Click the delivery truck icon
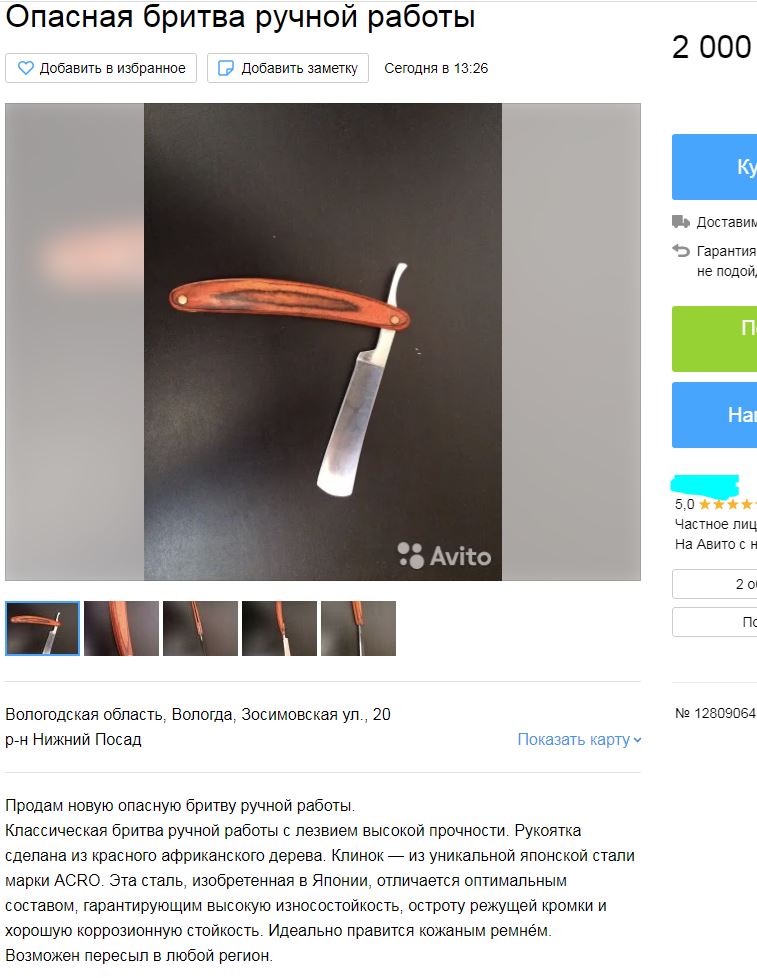This screenshot has height=978, width=757. click(681, 221)
